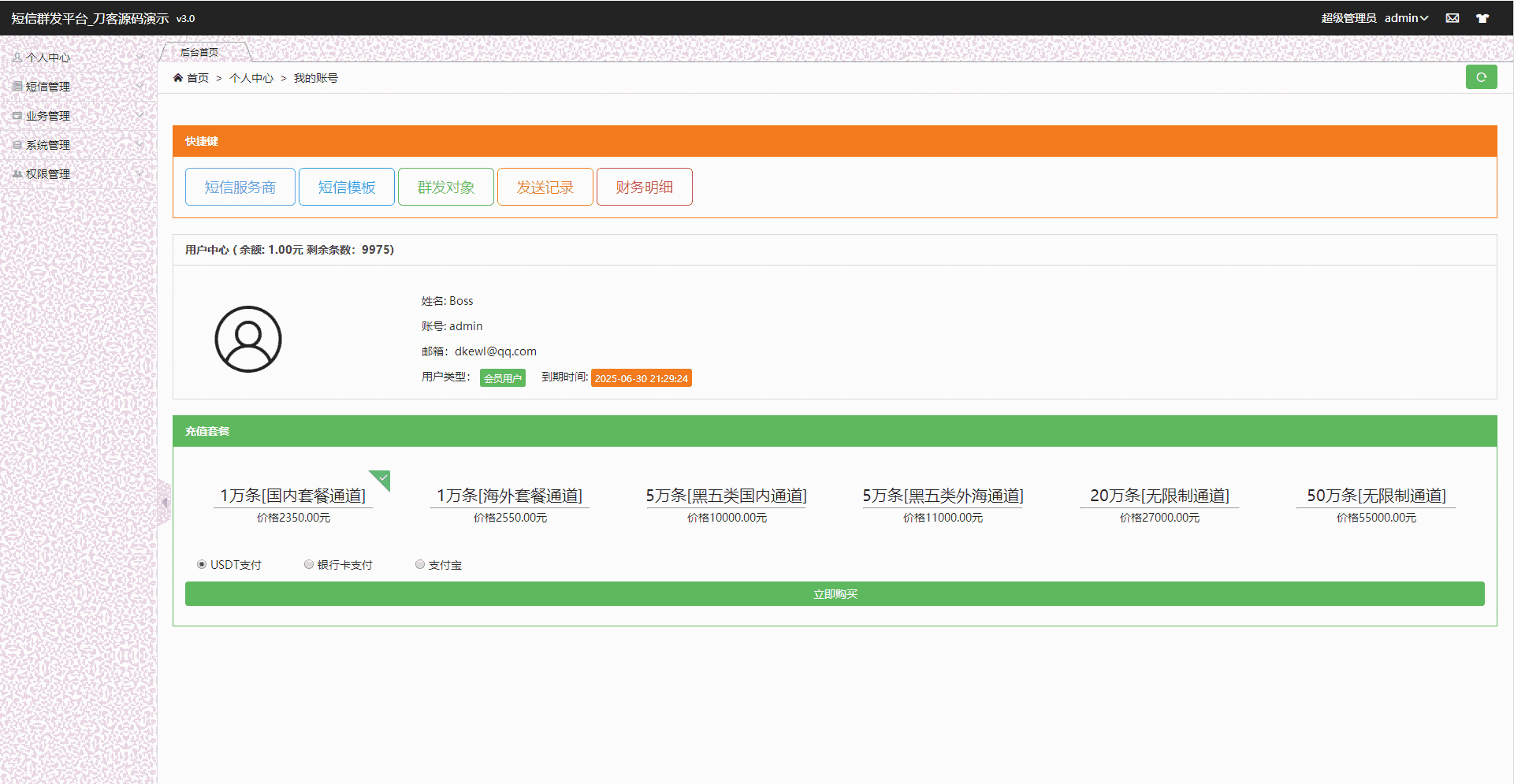Expand the 短信管理 sidebar menu
Viewport: 1514px width, 784px height.
[48, 87]
